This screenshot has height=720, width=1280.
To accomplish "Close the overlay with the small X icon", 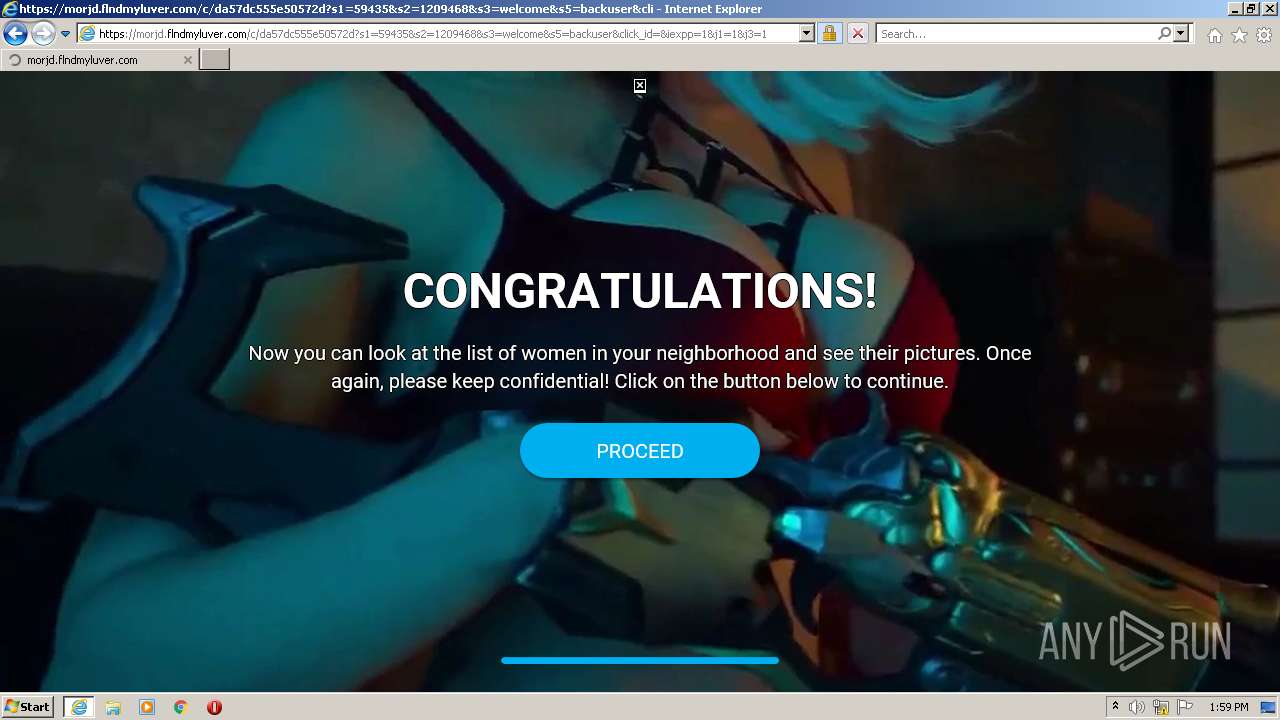I will [x=640, y=86].
